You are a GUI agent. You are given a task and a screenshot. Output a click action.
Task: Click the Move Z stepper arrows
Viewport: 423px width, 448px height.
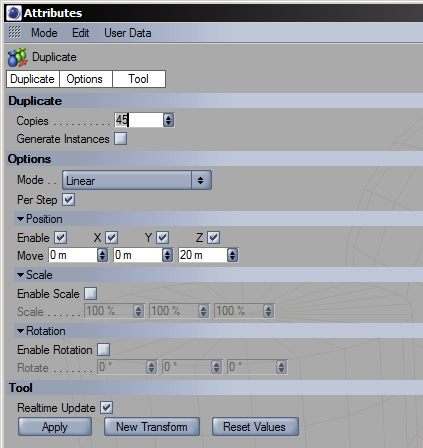pos(232,255)
